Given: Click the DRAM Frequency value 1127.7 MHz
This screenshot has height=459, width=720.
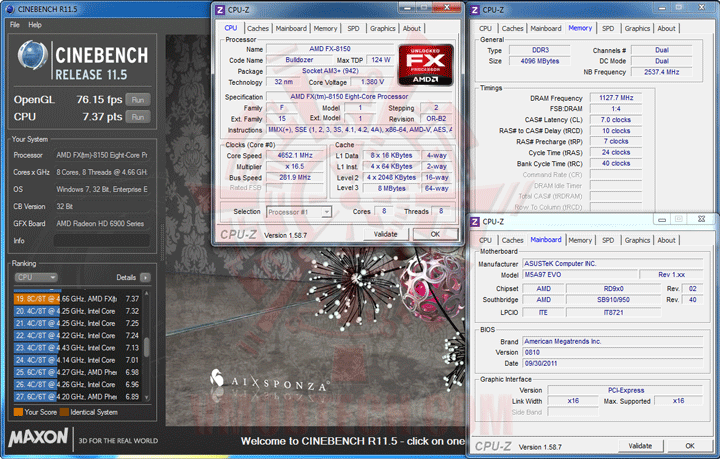Looking at the screenshot, I should [x=616, y=98].
